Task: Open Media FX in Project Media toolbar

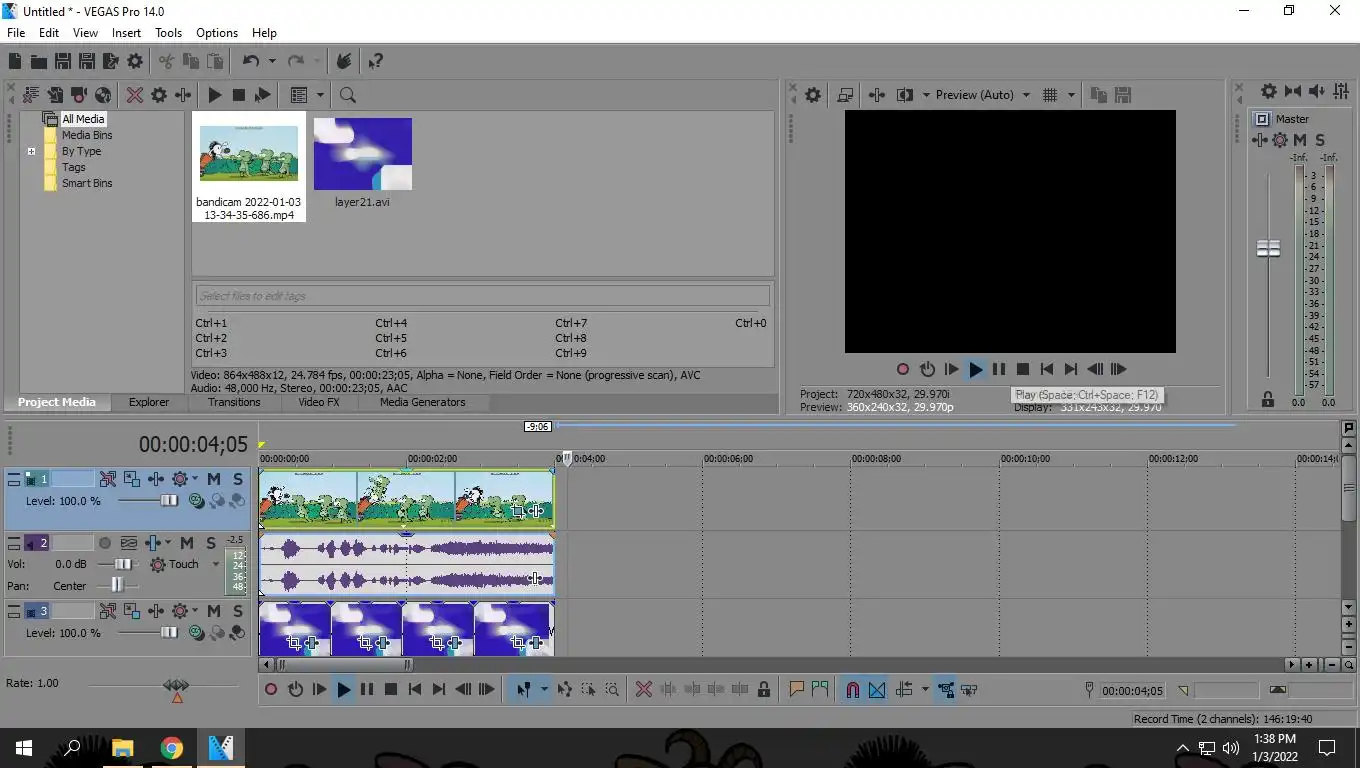Action: pyautogui.click(x=183, y=95)
